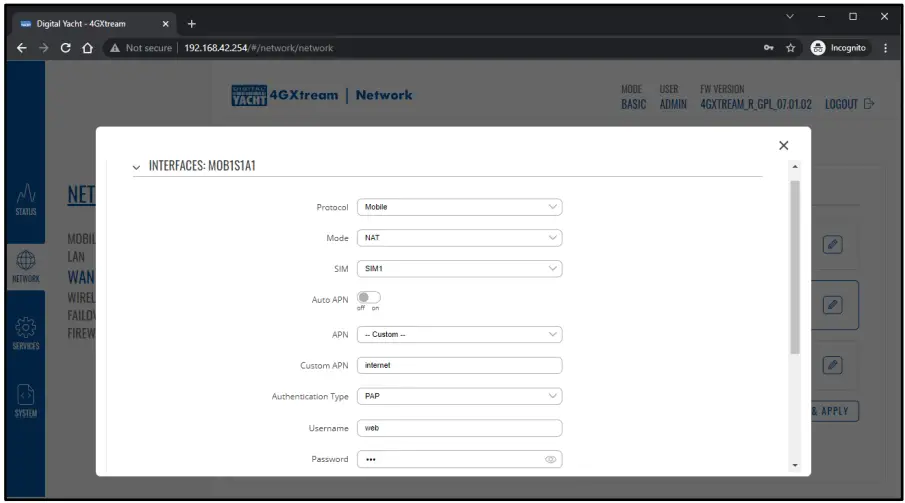Open the SIM dropdown
This screenshot has height=503, width=905.
[459, 269]
